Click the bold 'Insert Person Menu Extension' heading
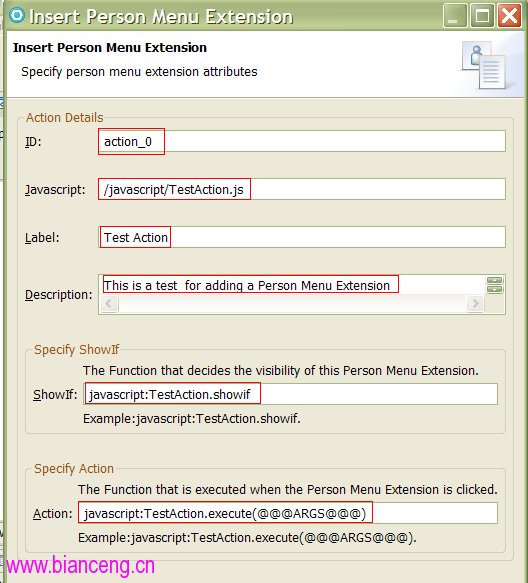 click(110, 48)
